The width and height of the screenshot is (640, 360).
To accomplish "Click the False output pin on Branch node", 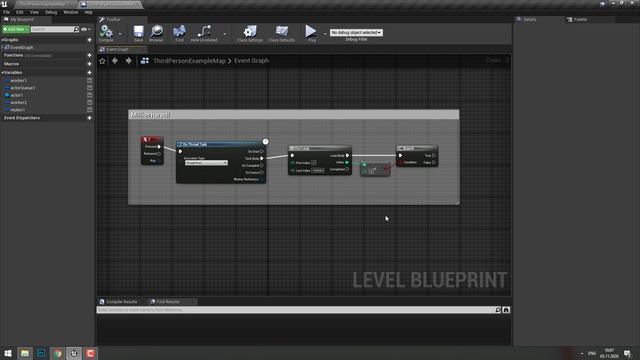I will pos(433,162).
